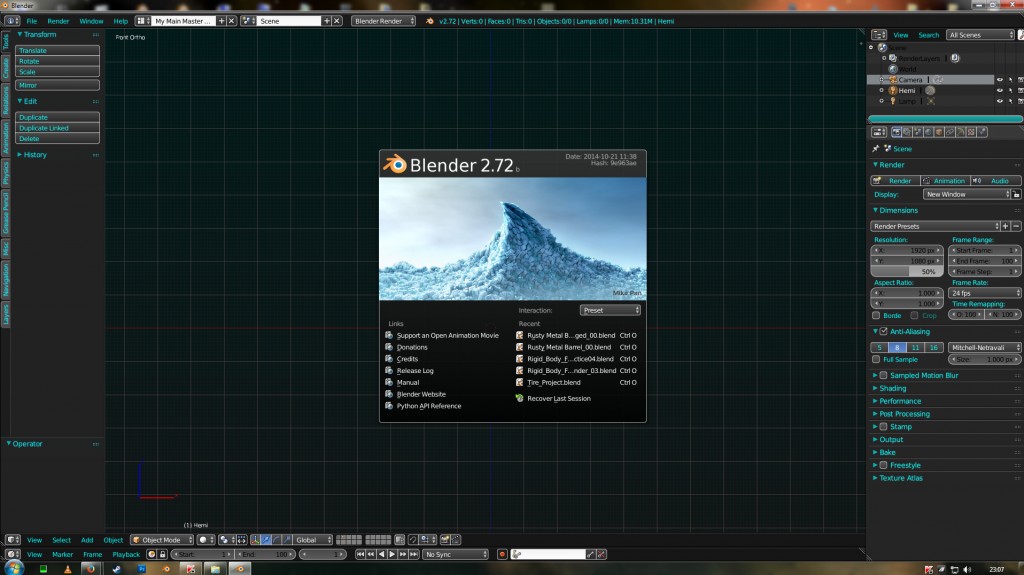
Task: Select the Scale manipulator icon
Action: (287, 540)
